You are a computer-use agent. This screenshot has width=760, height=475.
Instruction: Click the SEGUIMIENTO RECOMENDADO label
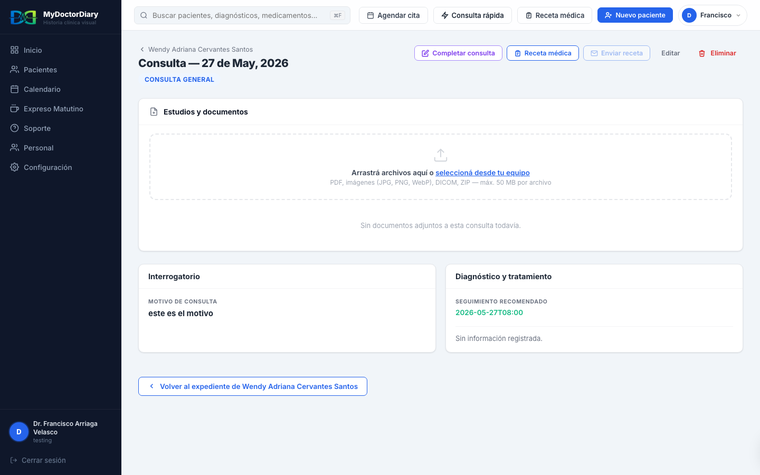click(x=501, y=301)
